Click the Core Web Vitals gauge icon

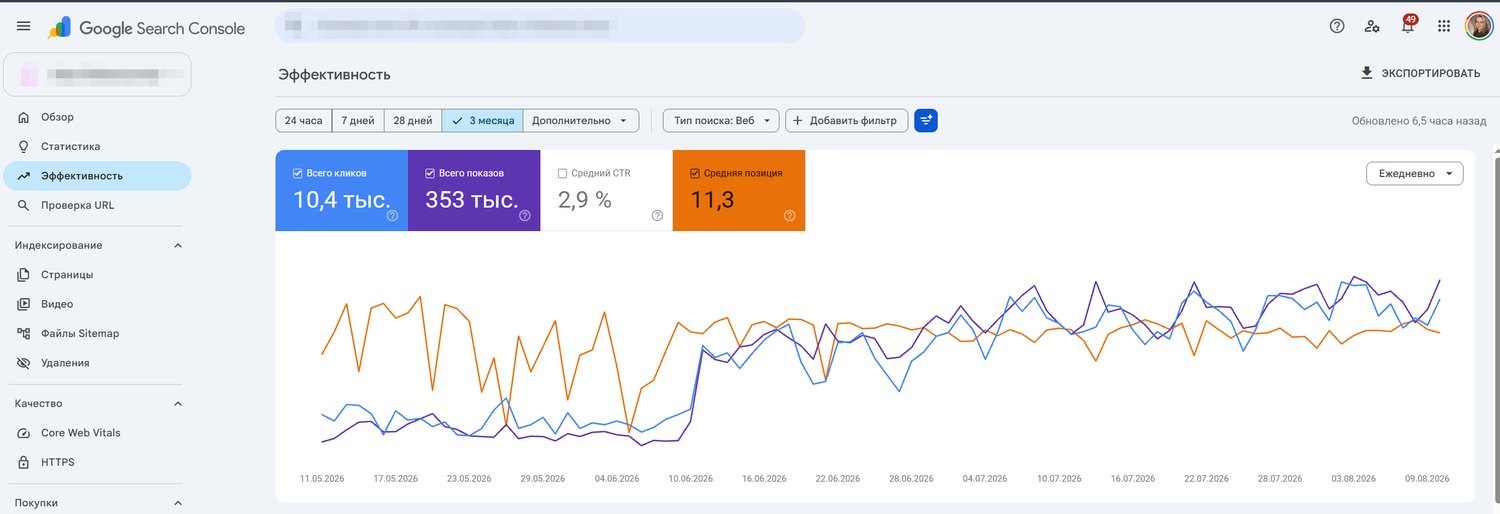[24, 433]
